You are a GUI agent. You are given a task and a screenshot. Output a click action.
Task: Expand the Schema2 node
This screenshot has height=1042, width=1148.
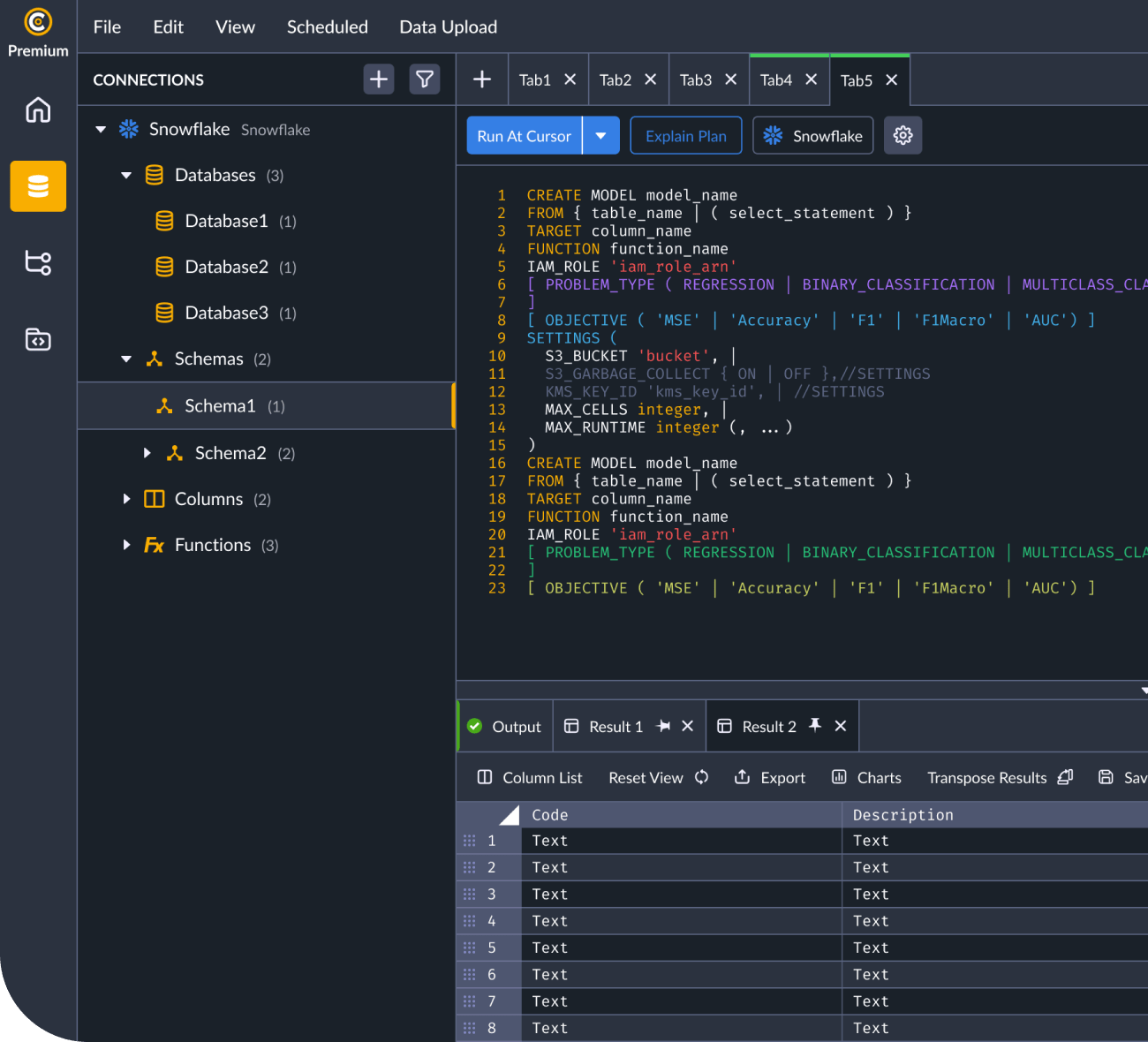coord(147,453)
